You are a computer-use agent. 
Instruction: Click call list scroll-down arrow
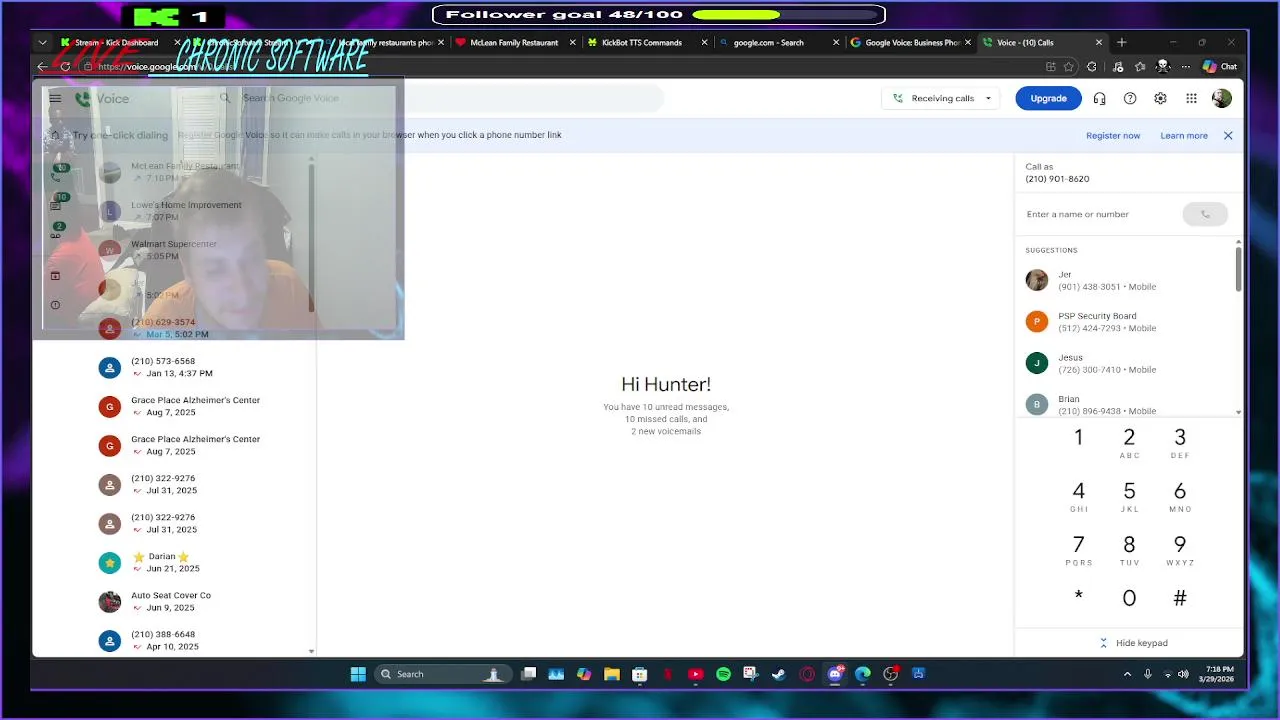tap(311, 651)
